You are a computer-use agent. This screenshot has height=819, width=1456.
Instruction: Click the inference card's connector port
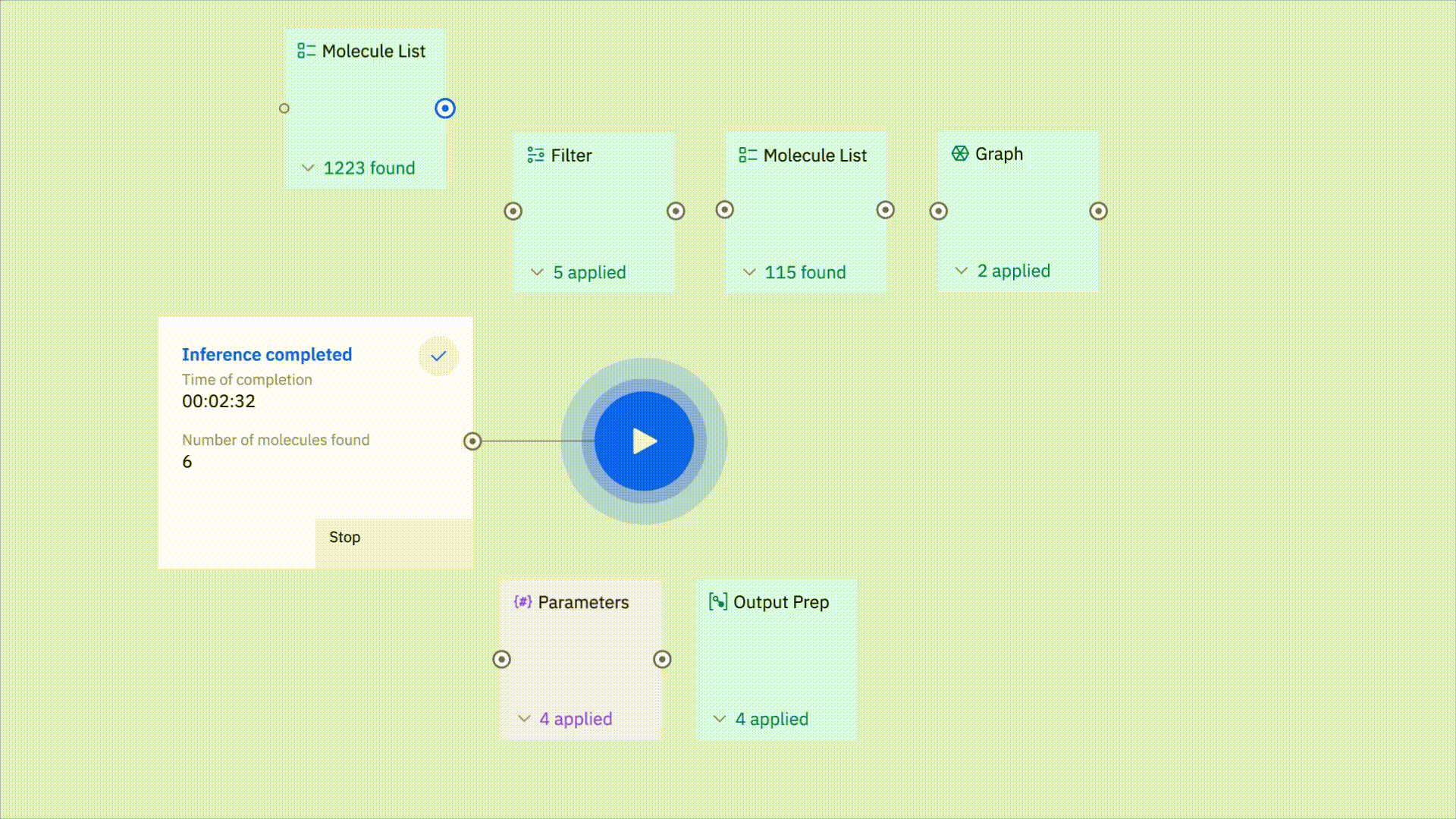[472, 441]
